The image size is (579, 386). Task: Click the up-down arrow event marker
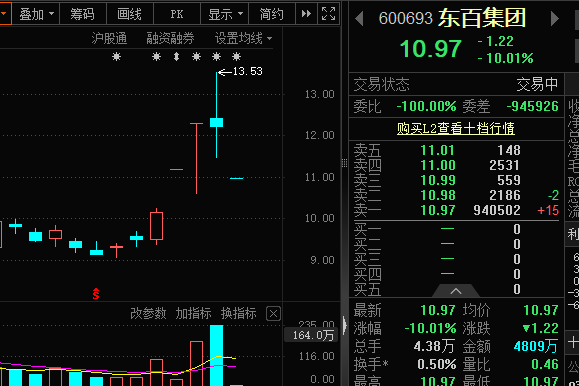click(177, 57)
